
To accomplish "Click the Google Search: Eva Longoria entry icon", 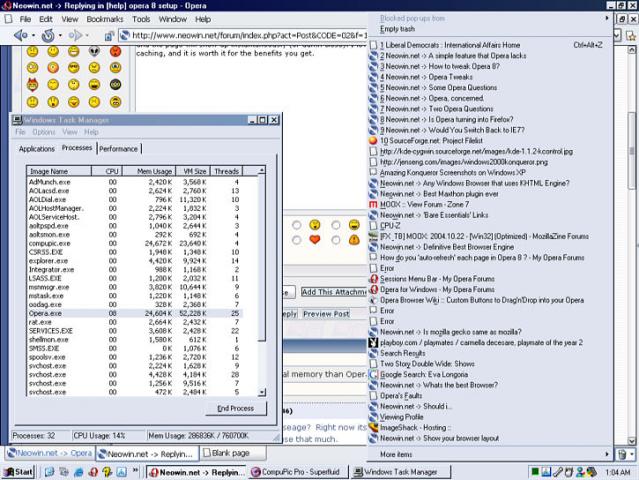I will click(x=372, y=373).
